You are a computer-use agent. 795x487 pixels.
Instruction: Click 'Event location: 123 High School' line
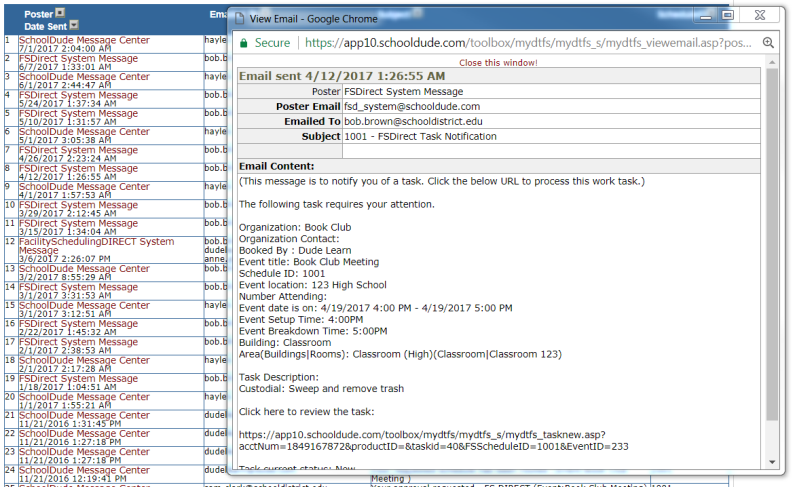[x=313, y=285]
